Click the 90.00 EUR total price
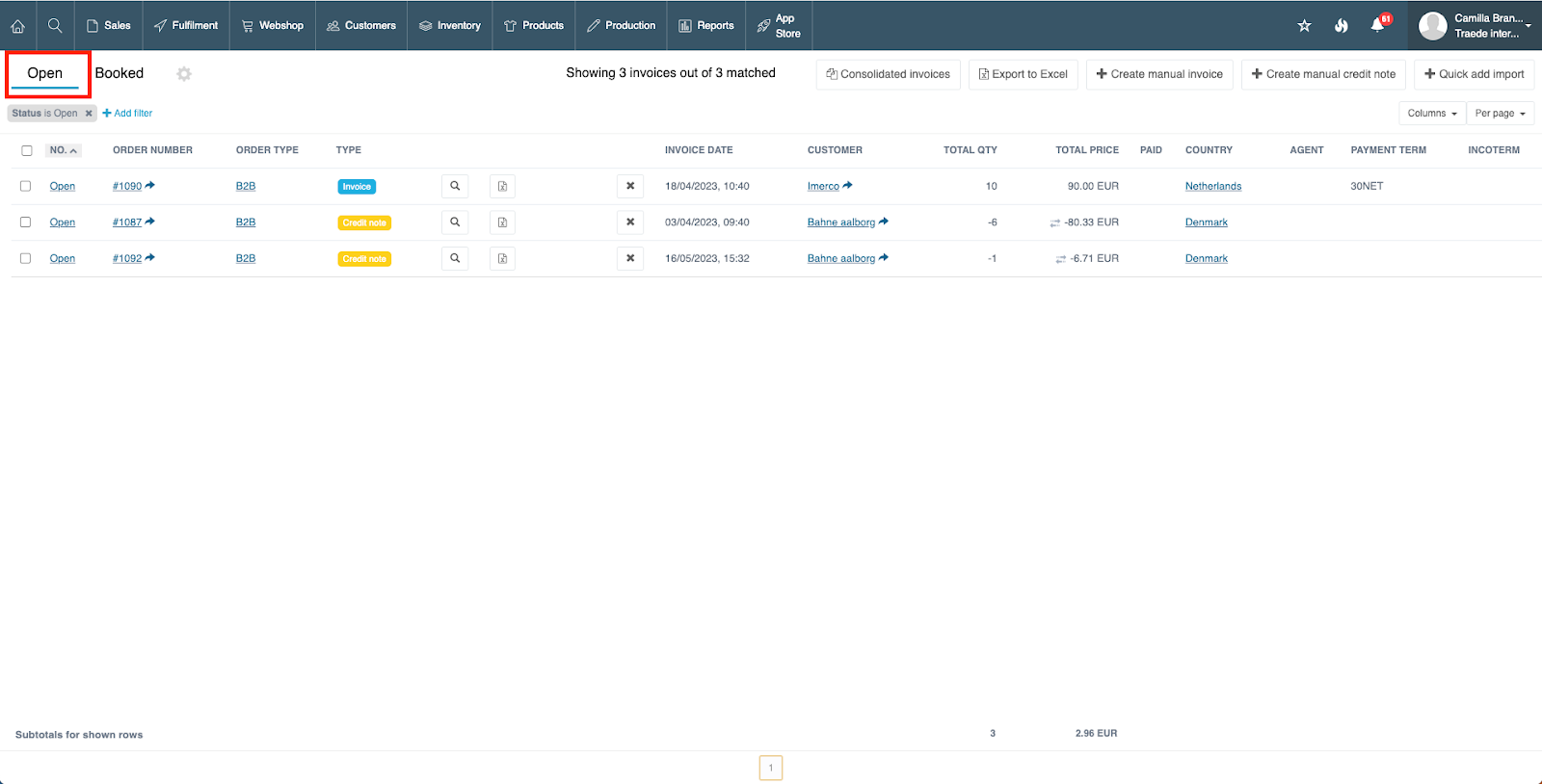Screen dimensions: 1542x784 pyautogui.click(x=1093, y=187)
